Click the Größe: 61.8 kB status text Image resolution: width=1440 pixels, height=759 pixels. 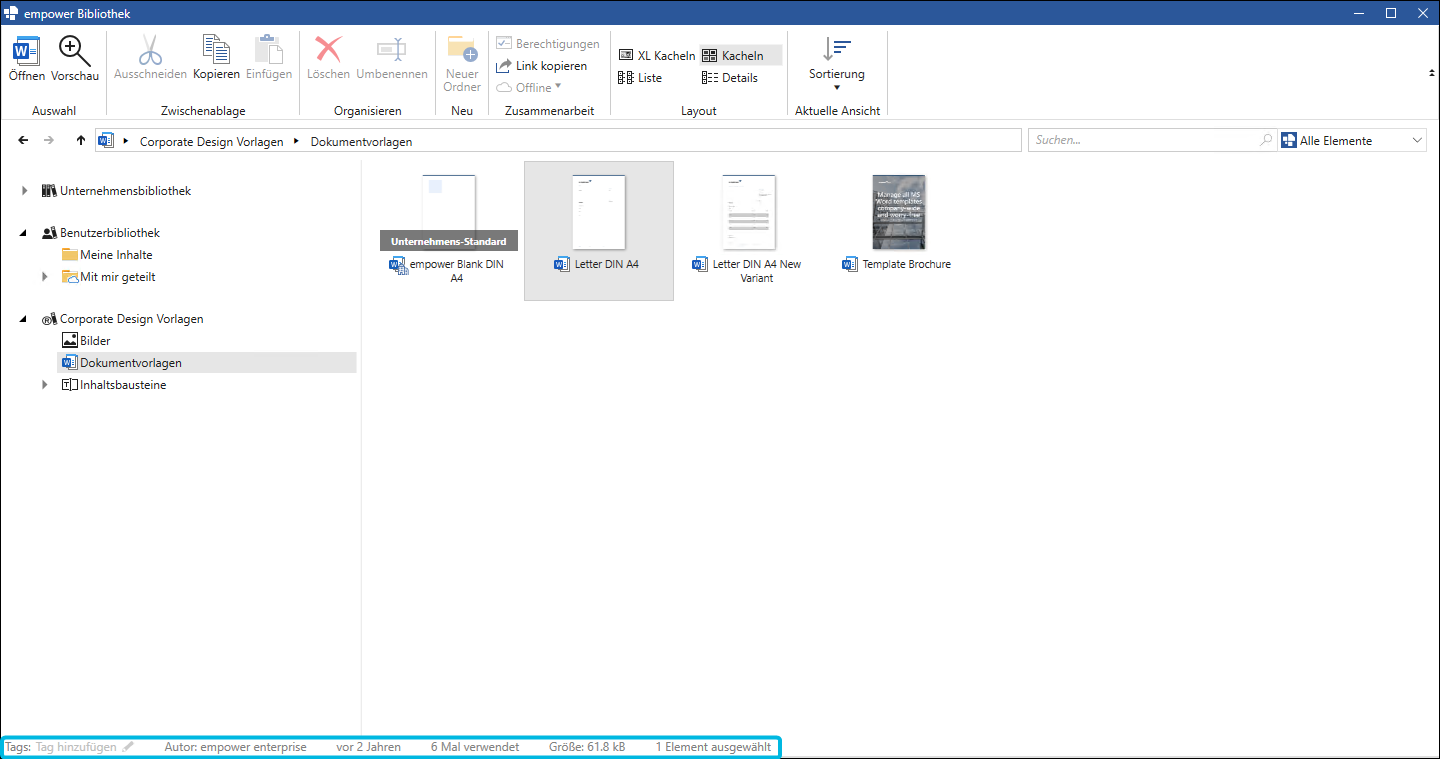point(587,747)
